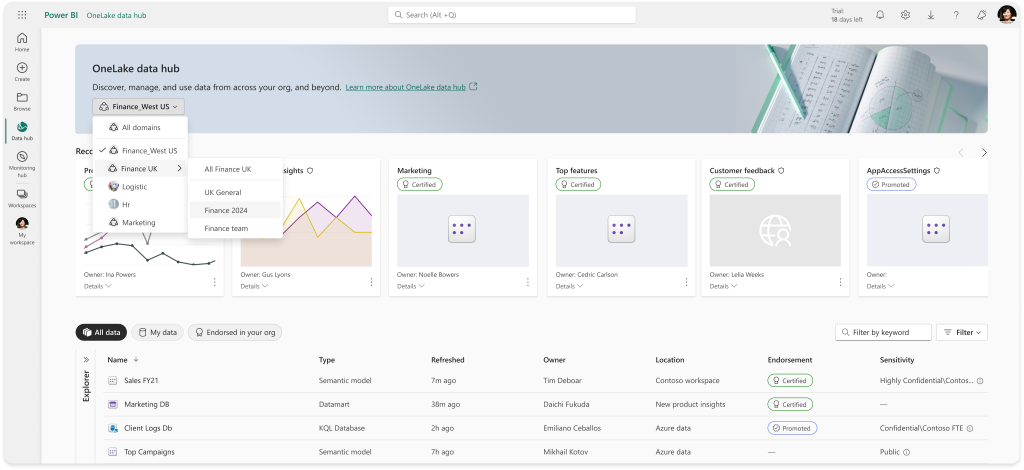1024x470 pixels.
Task: Expand the Explorer pane chevrons
Action: point(86,360)
